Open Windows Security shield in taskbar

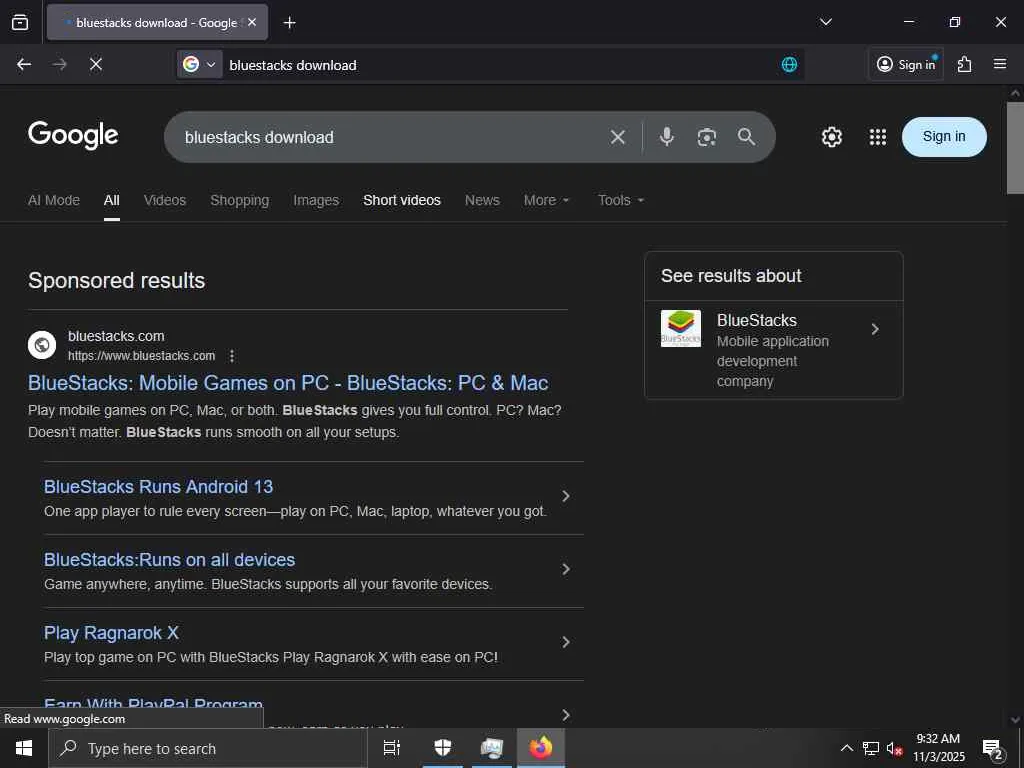coord(443,748)
